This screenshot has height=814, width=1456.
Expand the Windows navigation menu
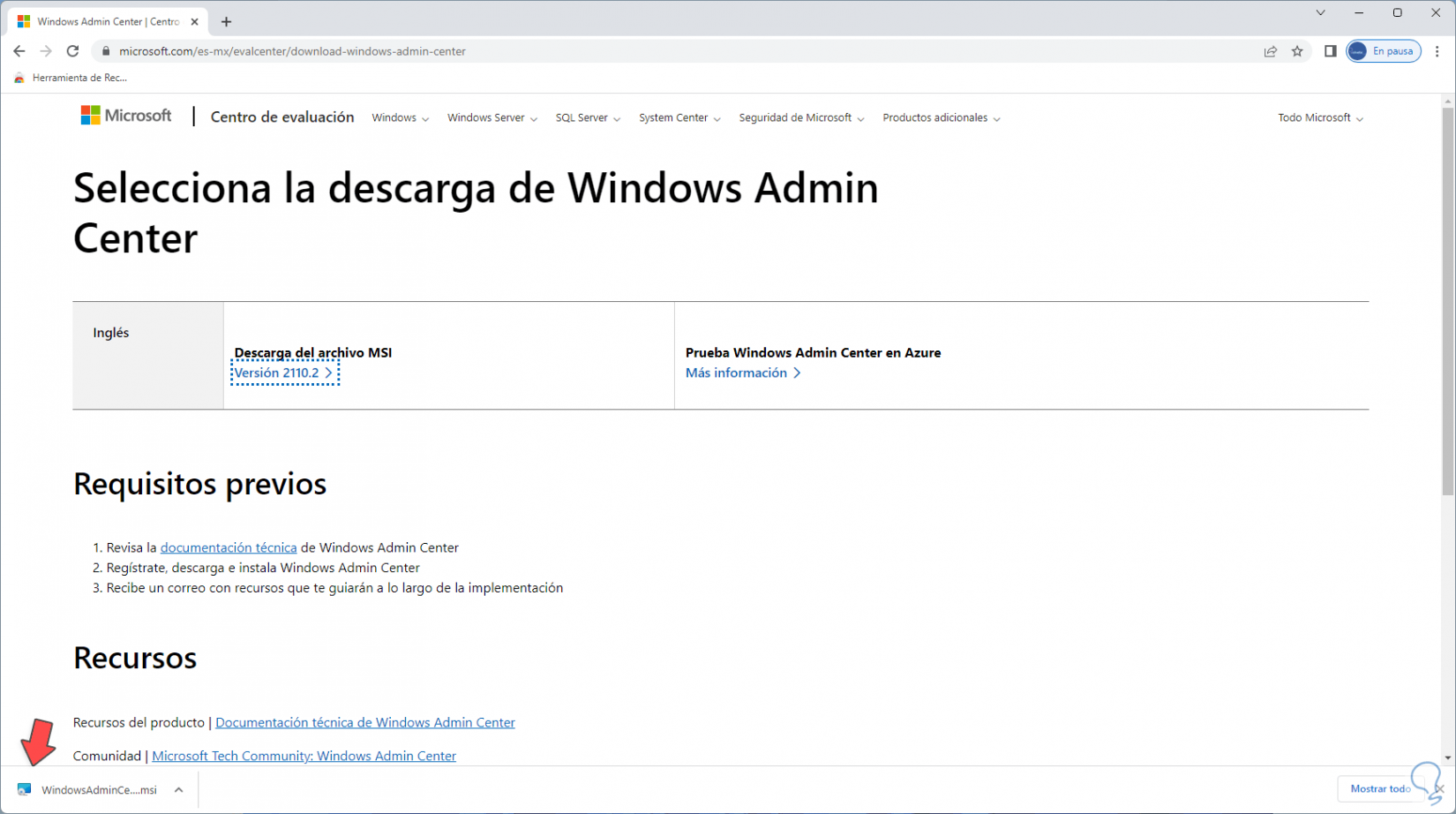pos(400,117)
